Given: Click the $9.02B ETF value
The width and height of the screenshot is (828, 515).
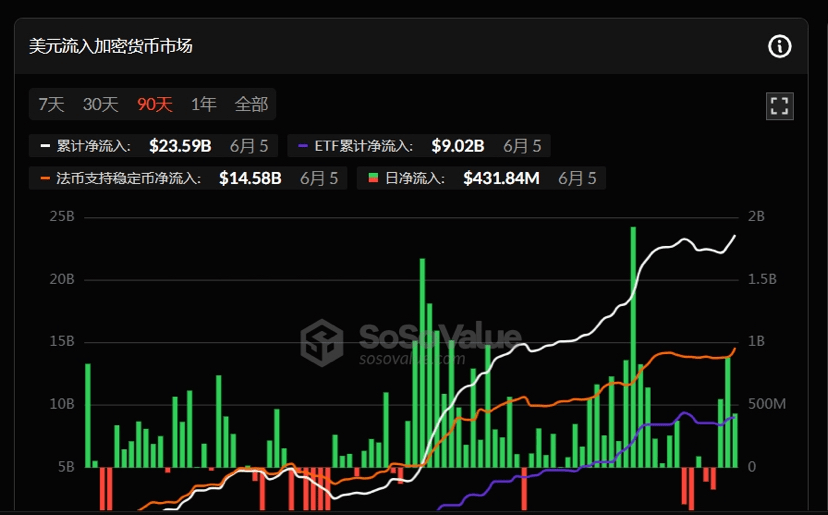Looking at the screenshot, I should coord(458,146).
